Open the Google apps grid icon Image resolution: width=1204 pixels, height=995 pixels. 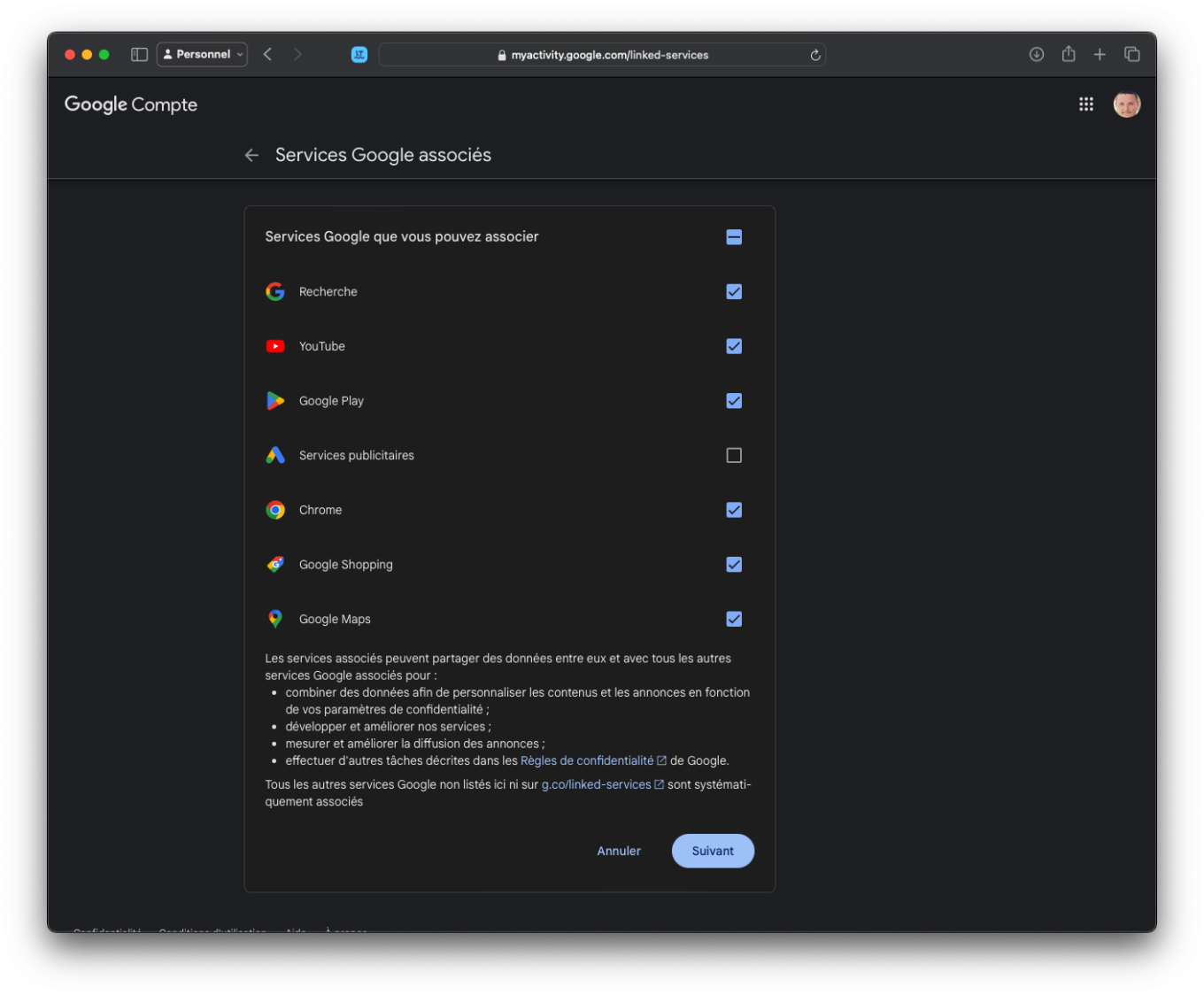[1086, 104]
